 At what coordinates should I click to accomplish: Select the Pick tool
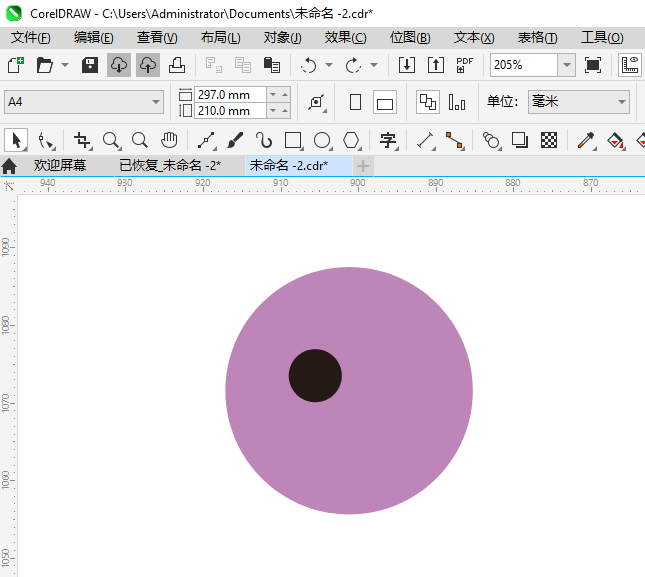coord(16,140)
